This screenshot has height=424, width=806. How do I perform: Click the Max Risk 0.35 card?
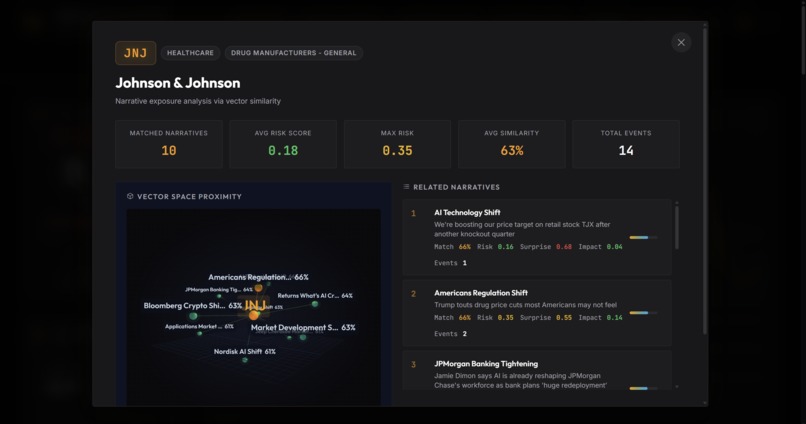coord(397,144)
